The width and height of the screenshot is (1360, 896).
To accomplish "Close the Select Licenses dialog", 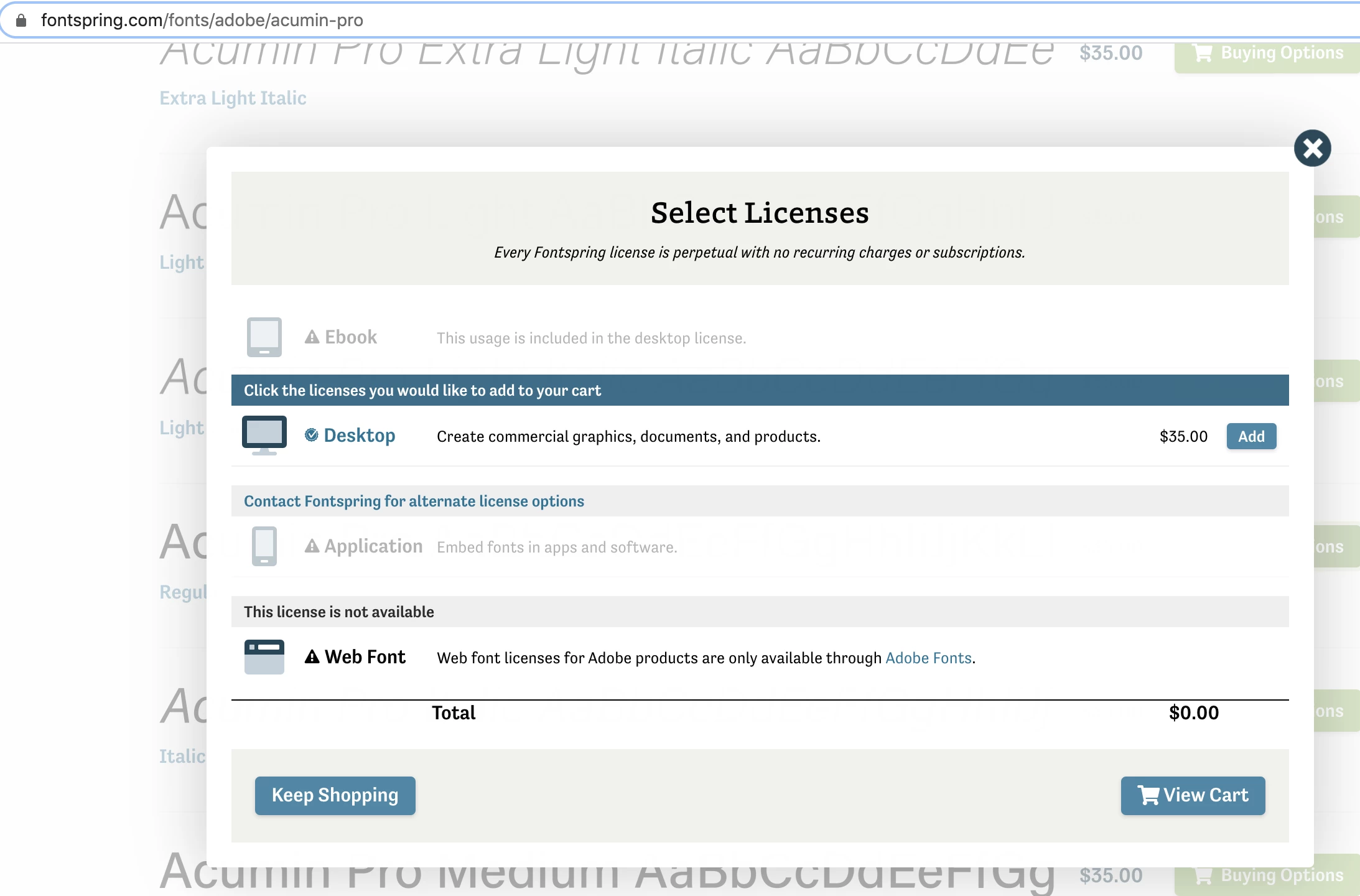I will pos(1312,148).
